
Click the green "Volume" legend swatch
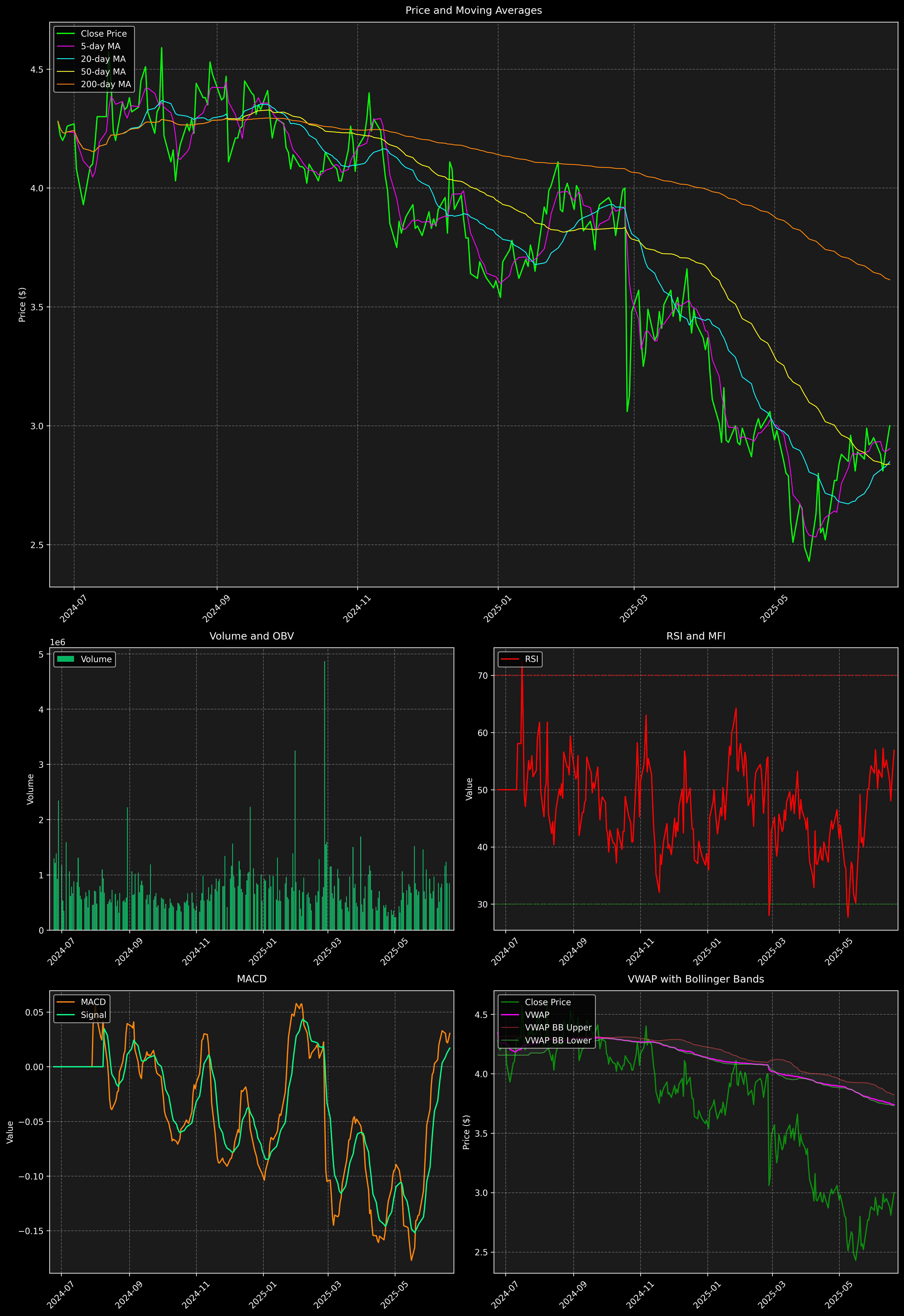tap(66, 659)
